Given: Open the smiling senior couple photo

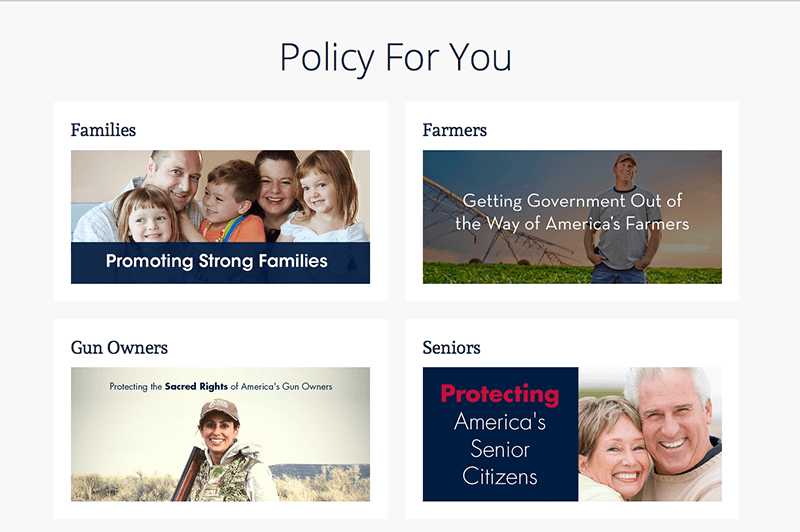Looking at the screenshot, I should coord(650,434).
